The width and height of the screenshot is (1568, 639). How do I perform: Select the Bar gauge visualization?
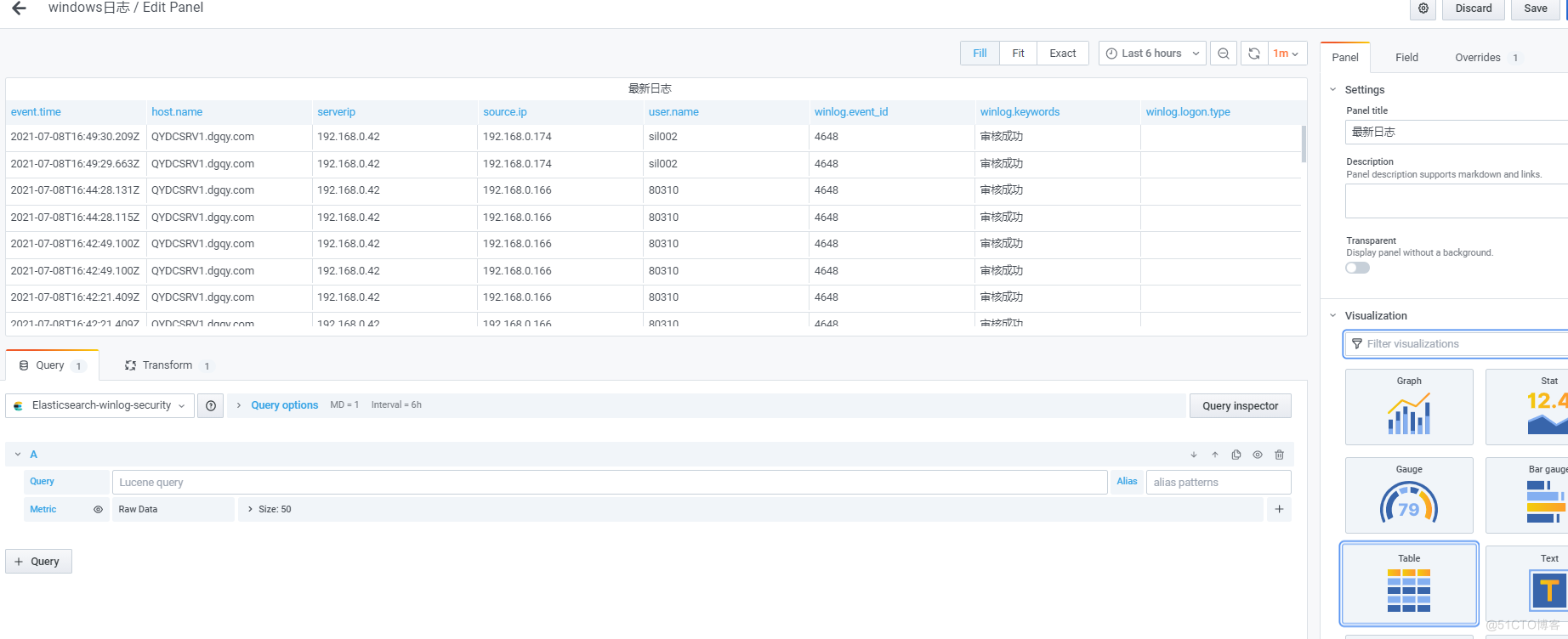click(x=1526, y=495)
